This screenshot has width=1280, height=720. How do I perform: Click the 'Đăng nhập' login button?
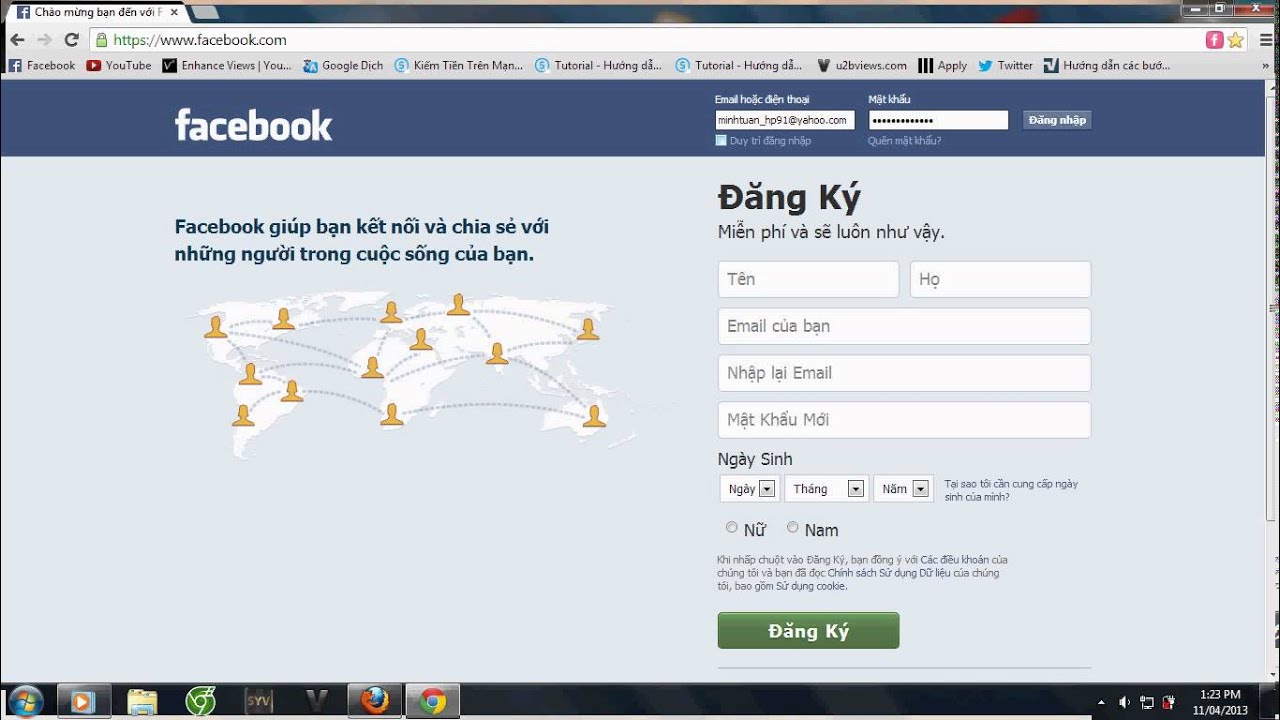tap(1057, 120)
